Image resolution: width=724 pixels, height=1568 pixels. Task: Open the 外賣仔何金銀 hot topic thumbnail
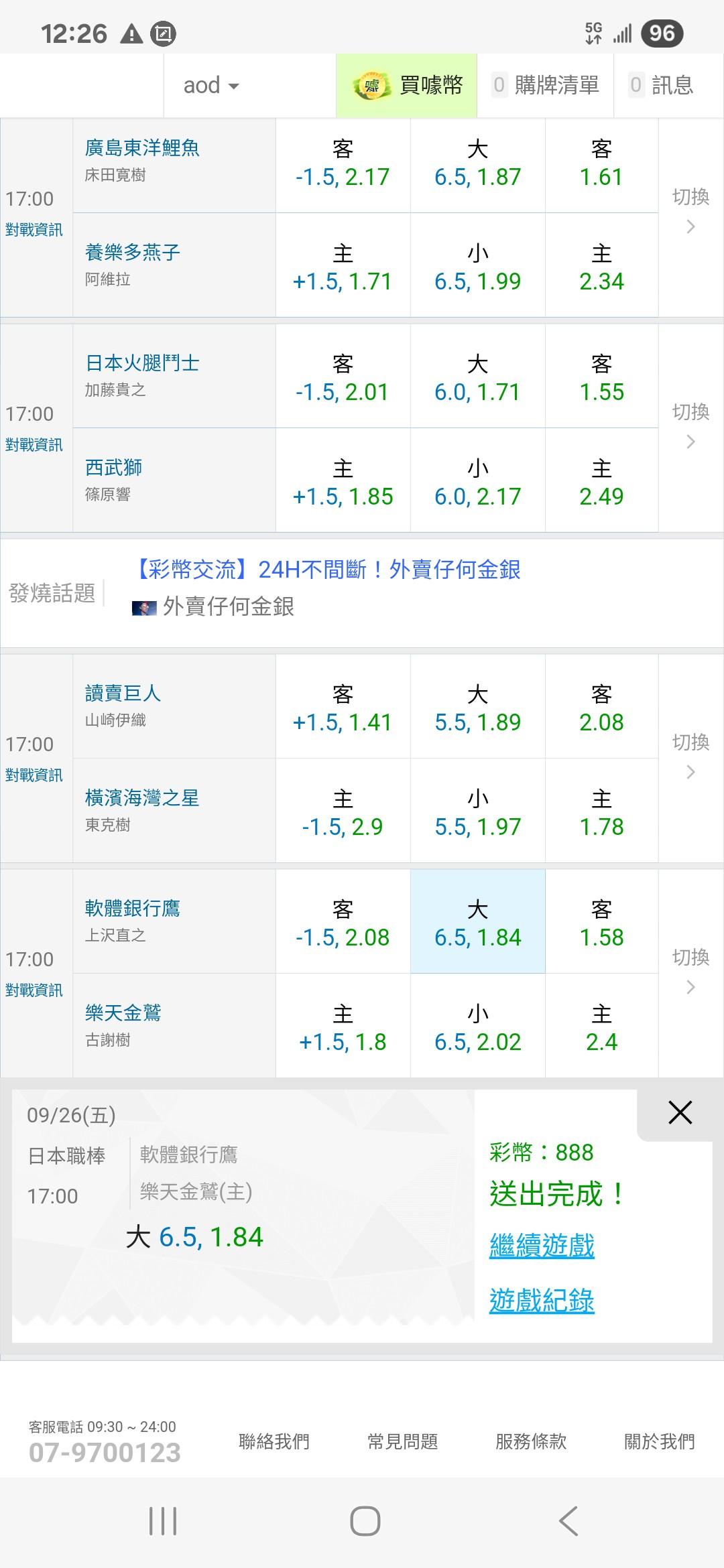tap(144, 608)
